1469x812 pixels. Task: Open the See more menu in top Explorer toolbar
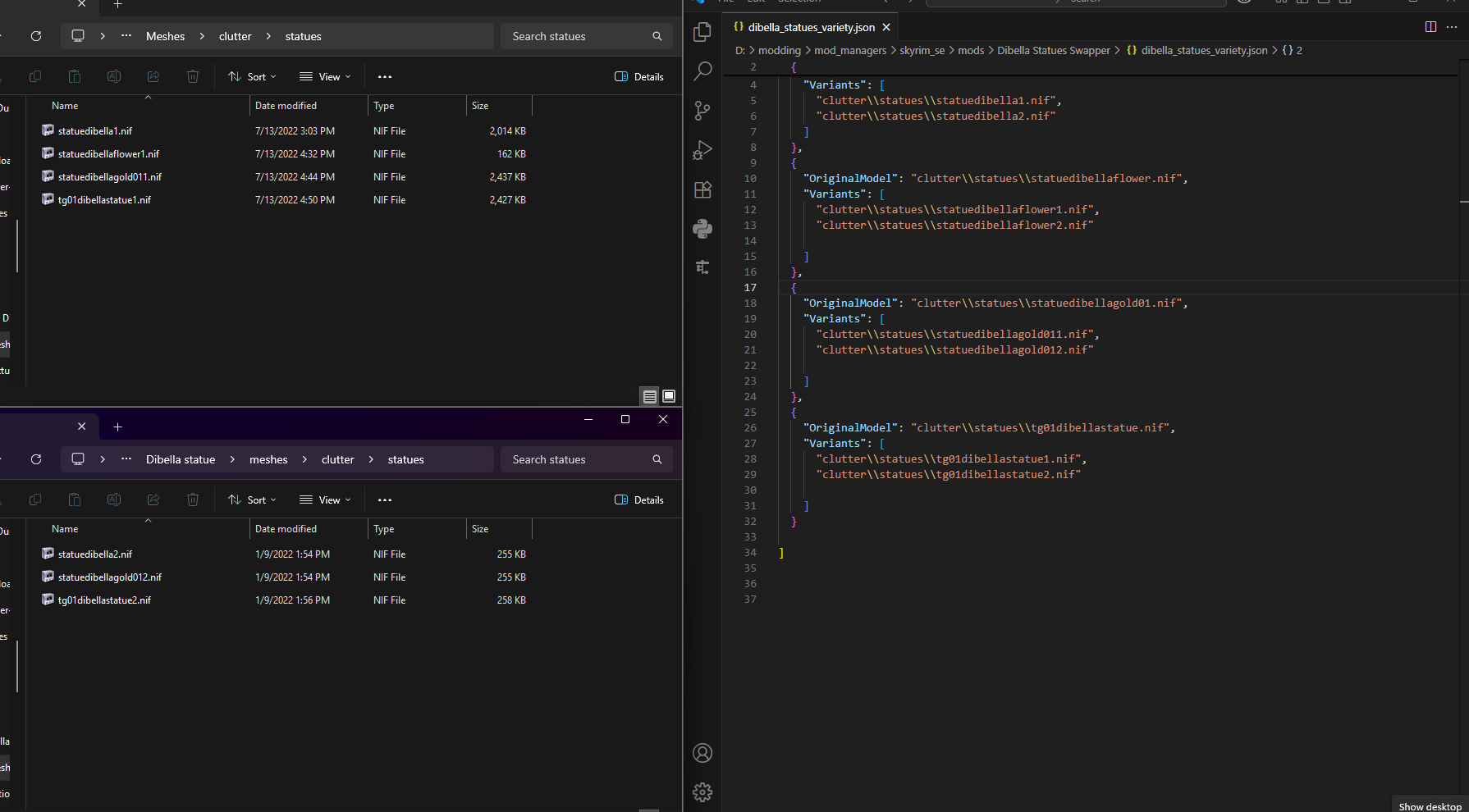385,76
